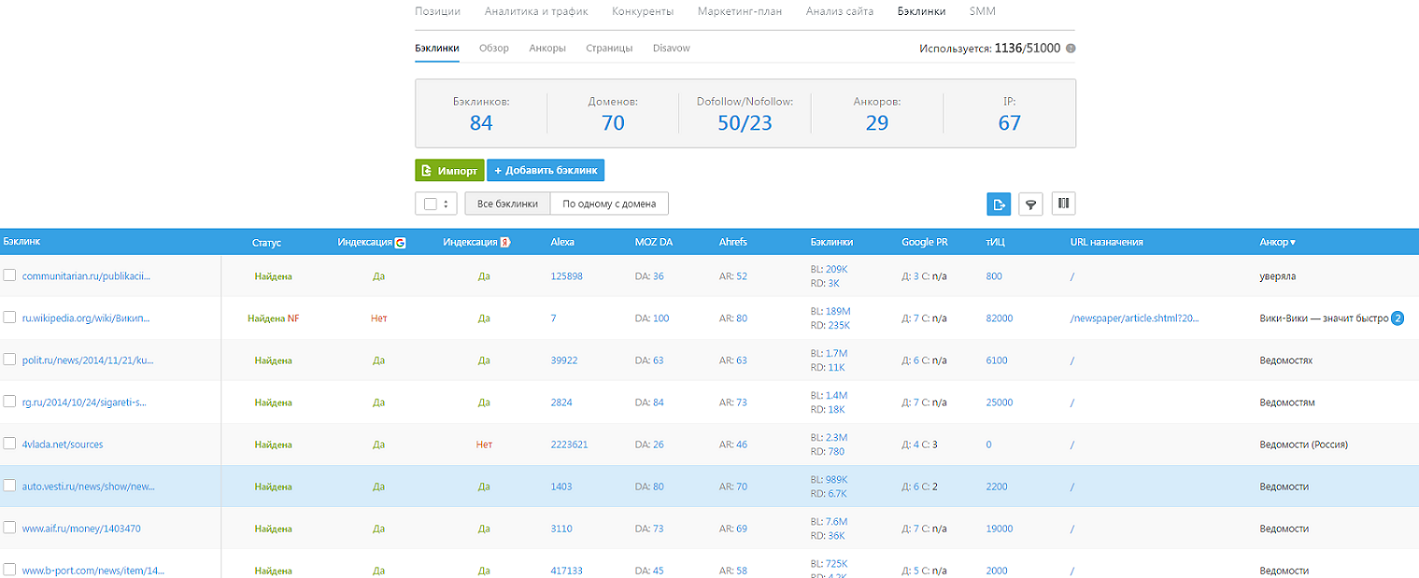Click the green Импорт button

(x=449, y=171)
